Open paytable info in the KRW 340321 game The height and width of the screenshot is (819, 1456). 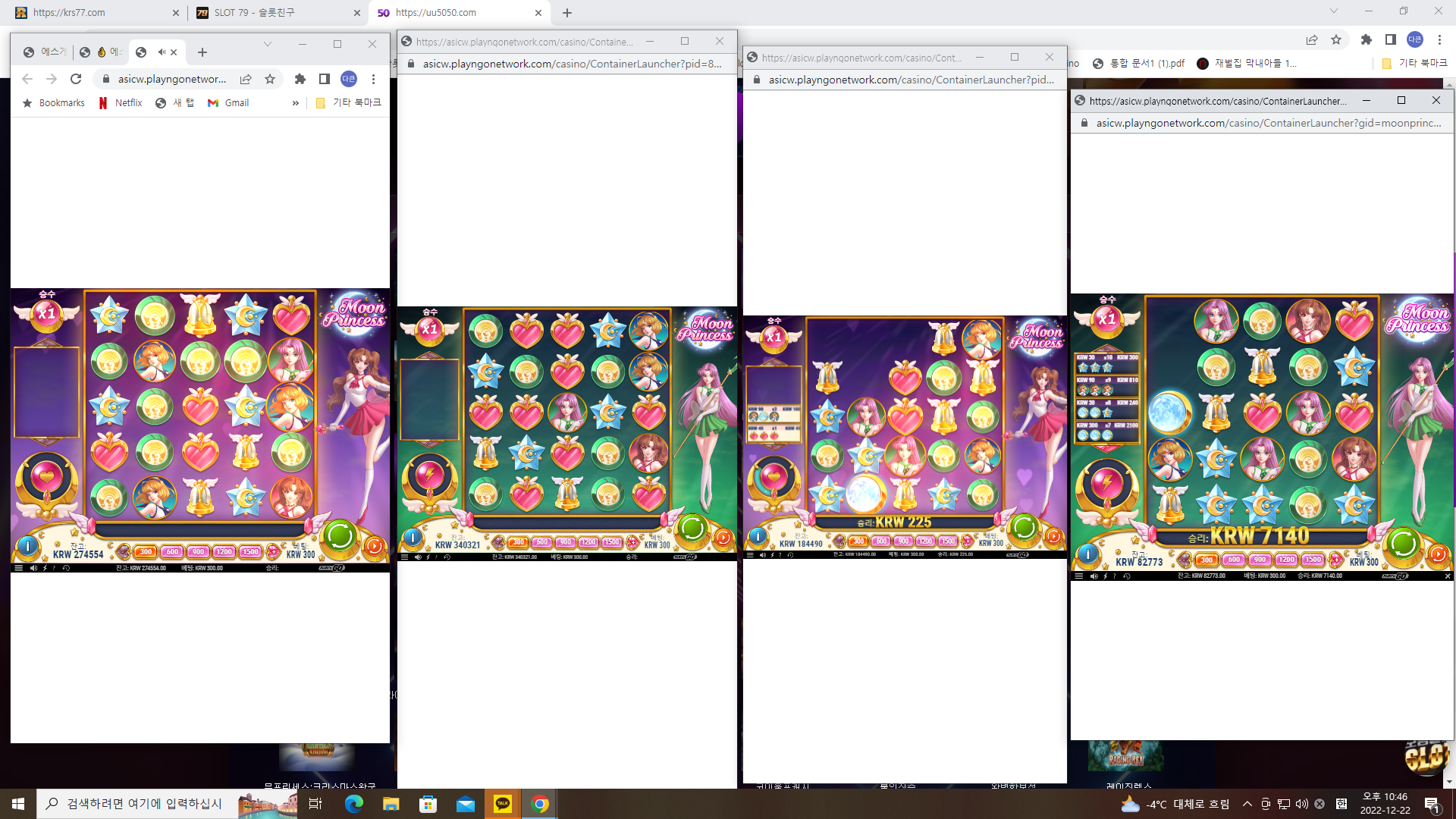coord(413,537)
